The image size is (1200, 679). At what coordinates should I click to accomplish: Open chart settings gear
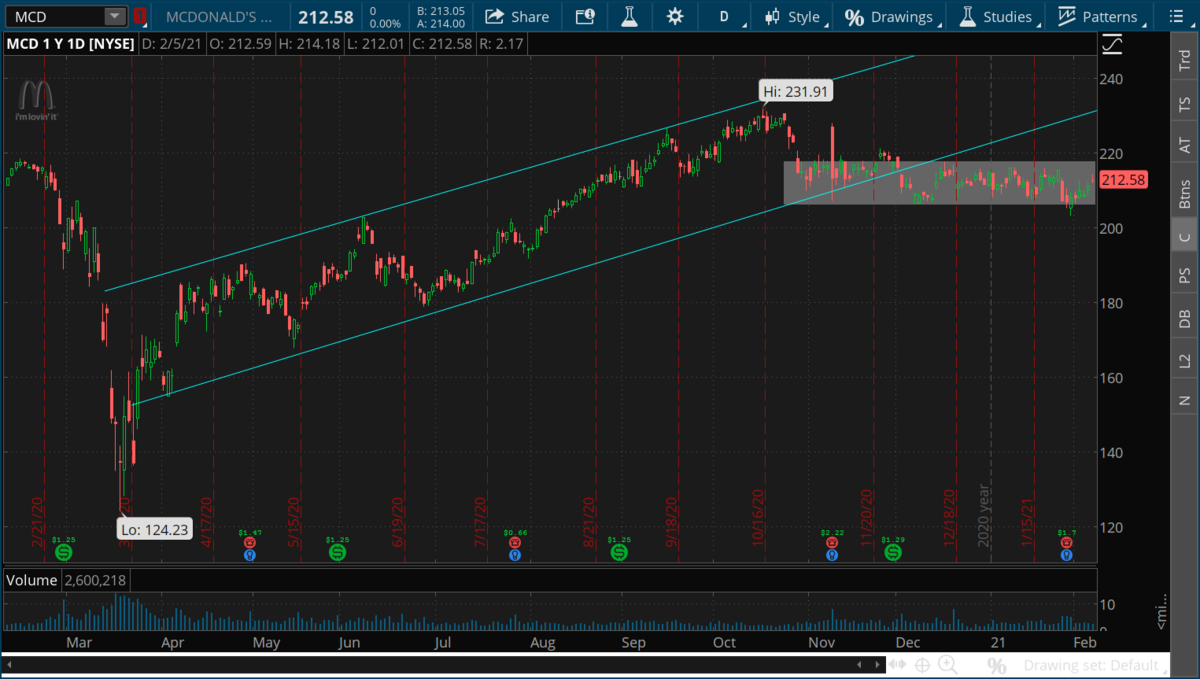pos(675,16)
